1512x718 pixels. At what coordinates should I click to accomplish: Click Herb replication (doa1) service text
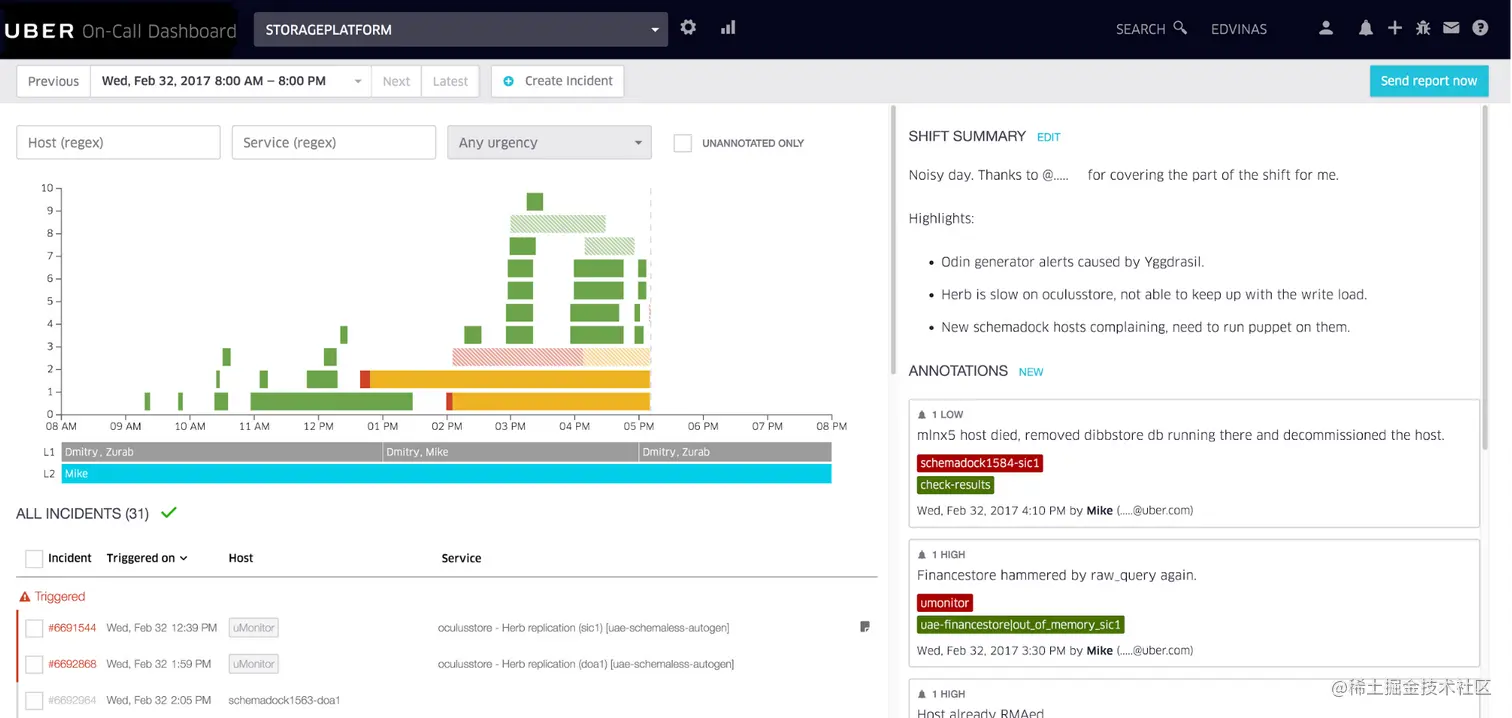click(x=586, y=664)
